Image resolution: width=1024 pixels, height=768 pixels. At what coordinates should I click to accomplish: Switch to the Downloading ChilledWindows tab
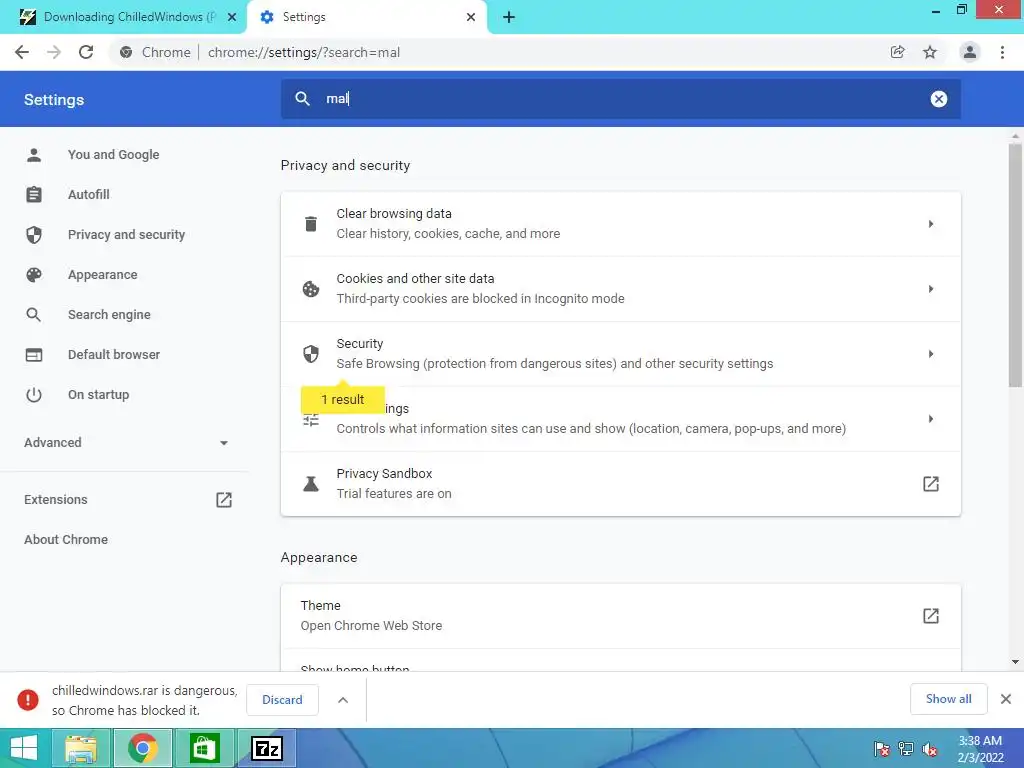[x=124, y=17]
